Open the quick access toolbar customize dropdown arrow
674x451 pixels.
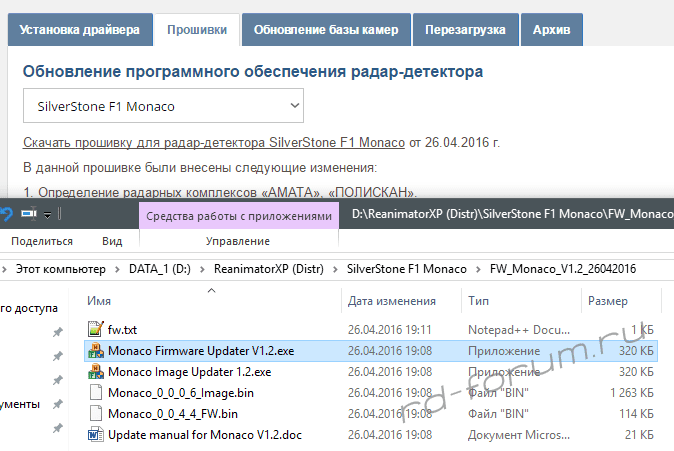[48, 215]
